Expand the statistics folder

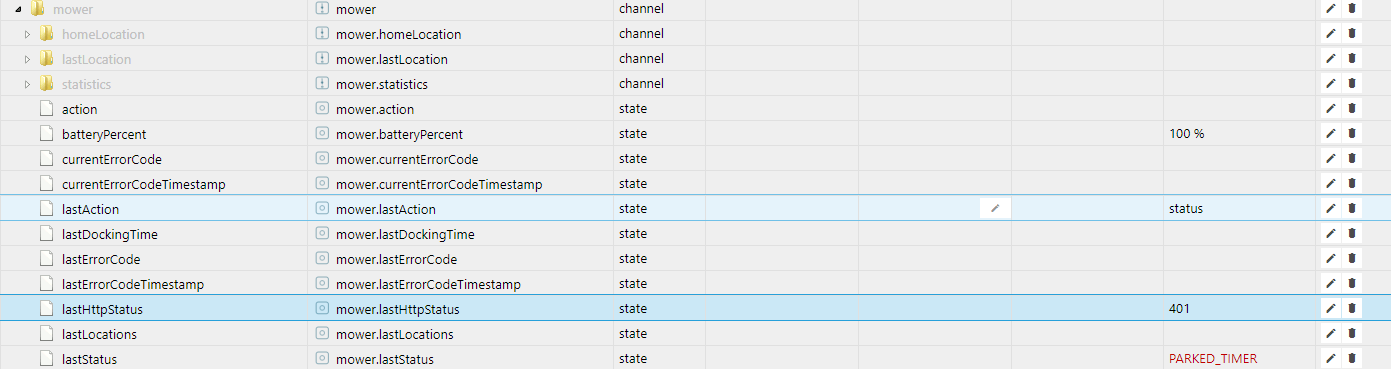pyautogui.click(x=28, y=84)
